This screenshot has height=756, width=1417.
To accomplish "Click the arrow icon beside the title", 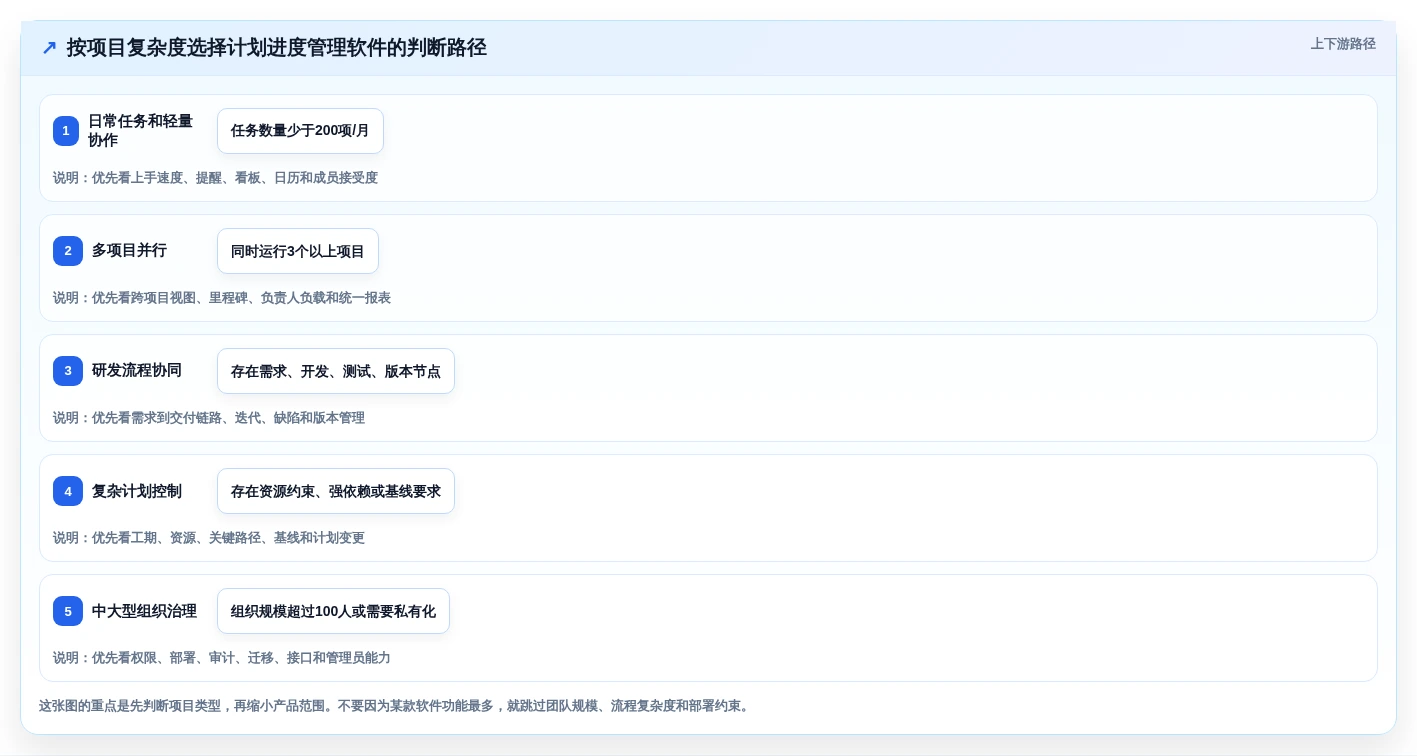I will (x=49, y=47).
